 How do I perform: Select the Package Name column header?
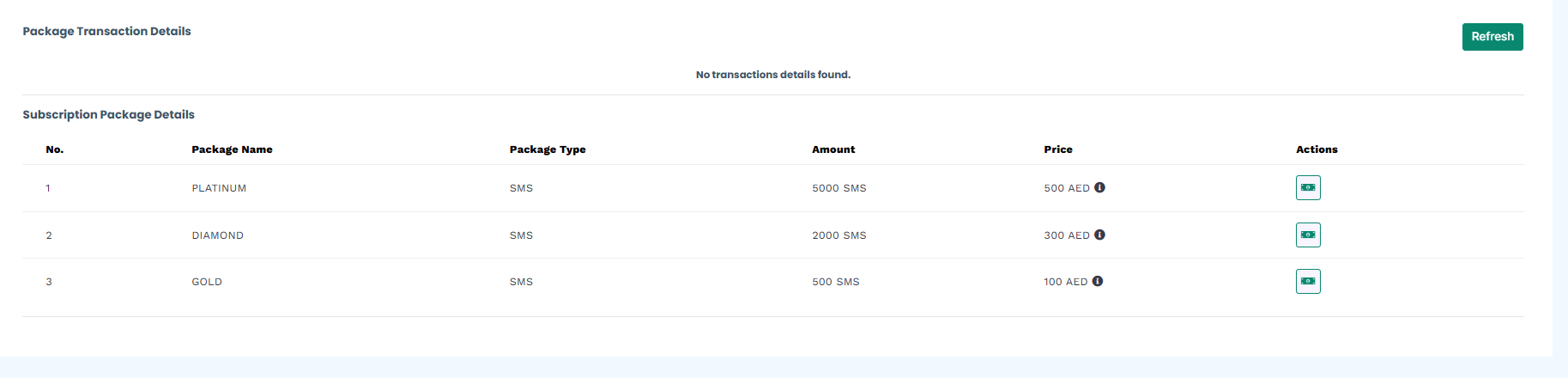(x=232, y=149)
